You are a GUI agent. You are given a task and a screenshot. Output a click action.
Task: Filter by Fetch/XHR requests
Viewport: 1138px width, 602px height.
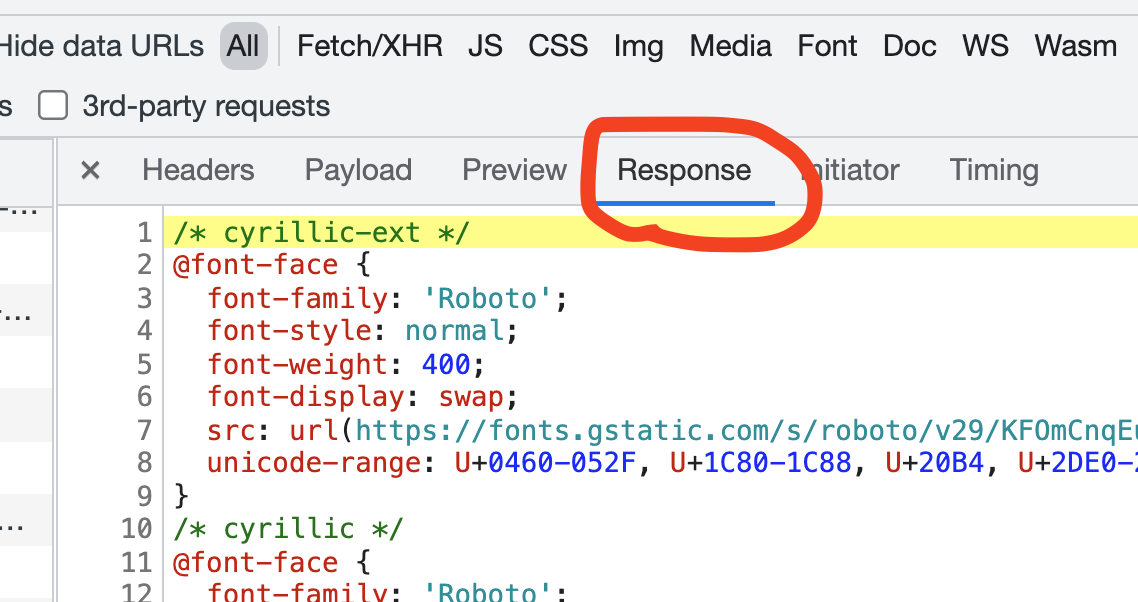(x=369, y=46)
